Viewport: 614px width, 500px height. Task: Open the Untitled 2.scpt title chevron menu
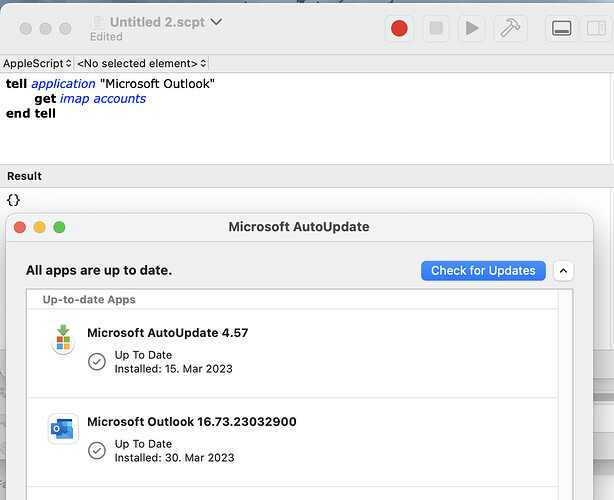(x=217, y=21)
